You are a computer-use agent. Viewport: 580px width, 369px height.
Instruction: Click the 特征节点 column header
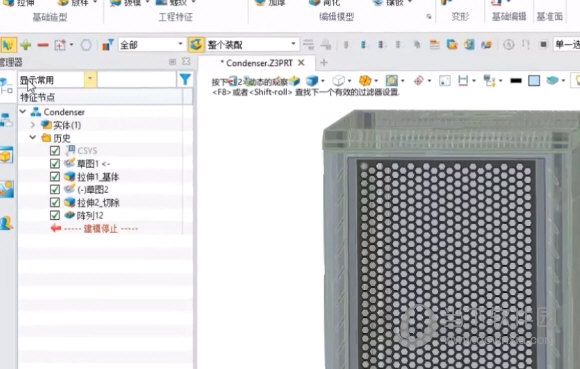pos(100,97)
